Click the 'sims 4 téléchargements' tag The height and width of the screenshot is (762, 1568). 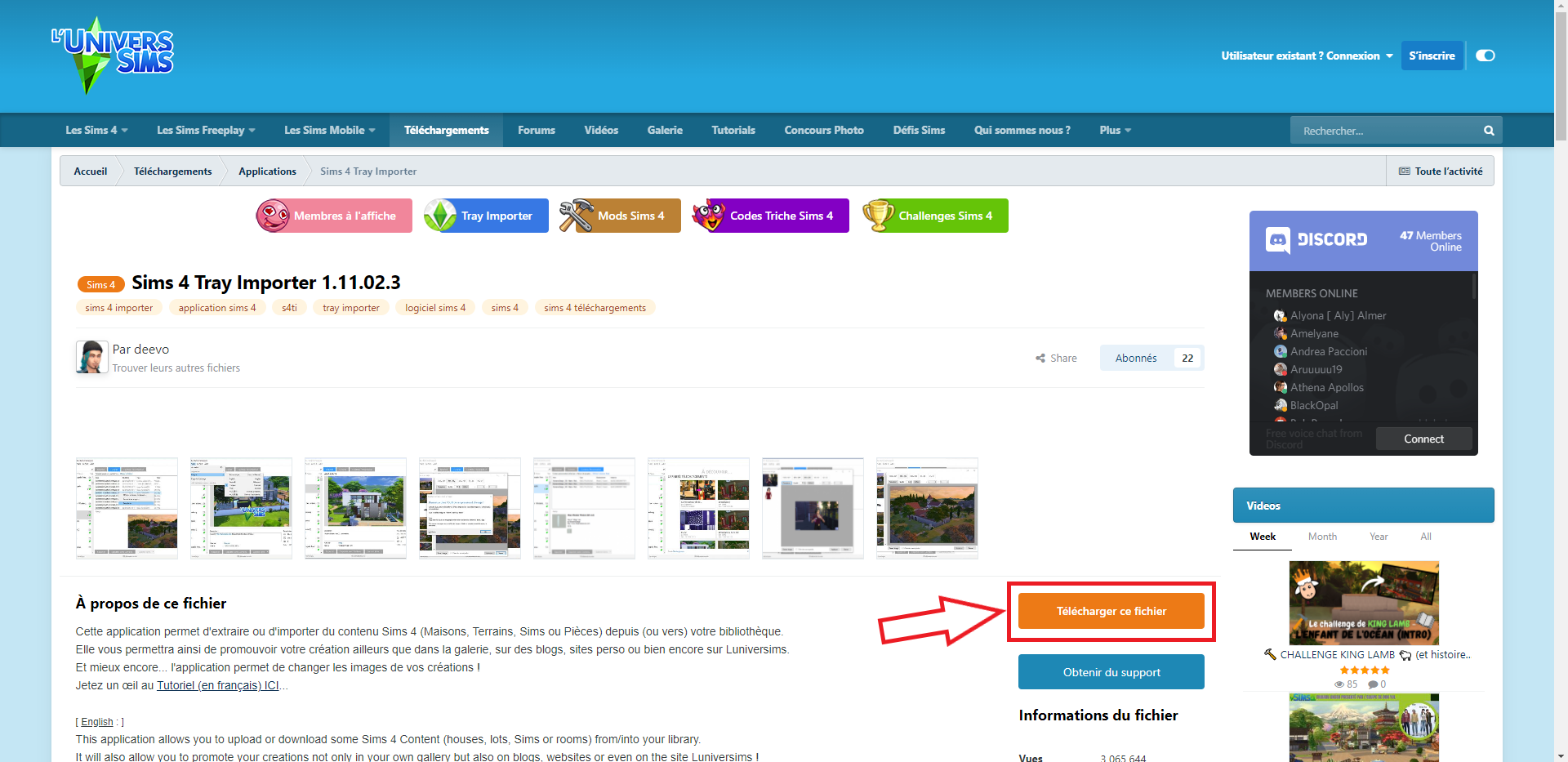595,308
